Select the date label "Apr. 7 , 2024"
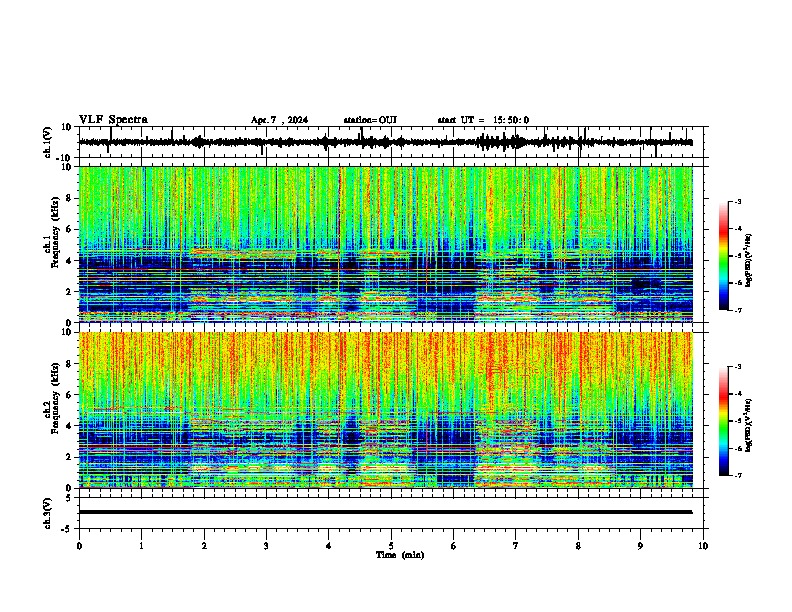The height and width of the screenshot is (612, 792). [279, 120]
